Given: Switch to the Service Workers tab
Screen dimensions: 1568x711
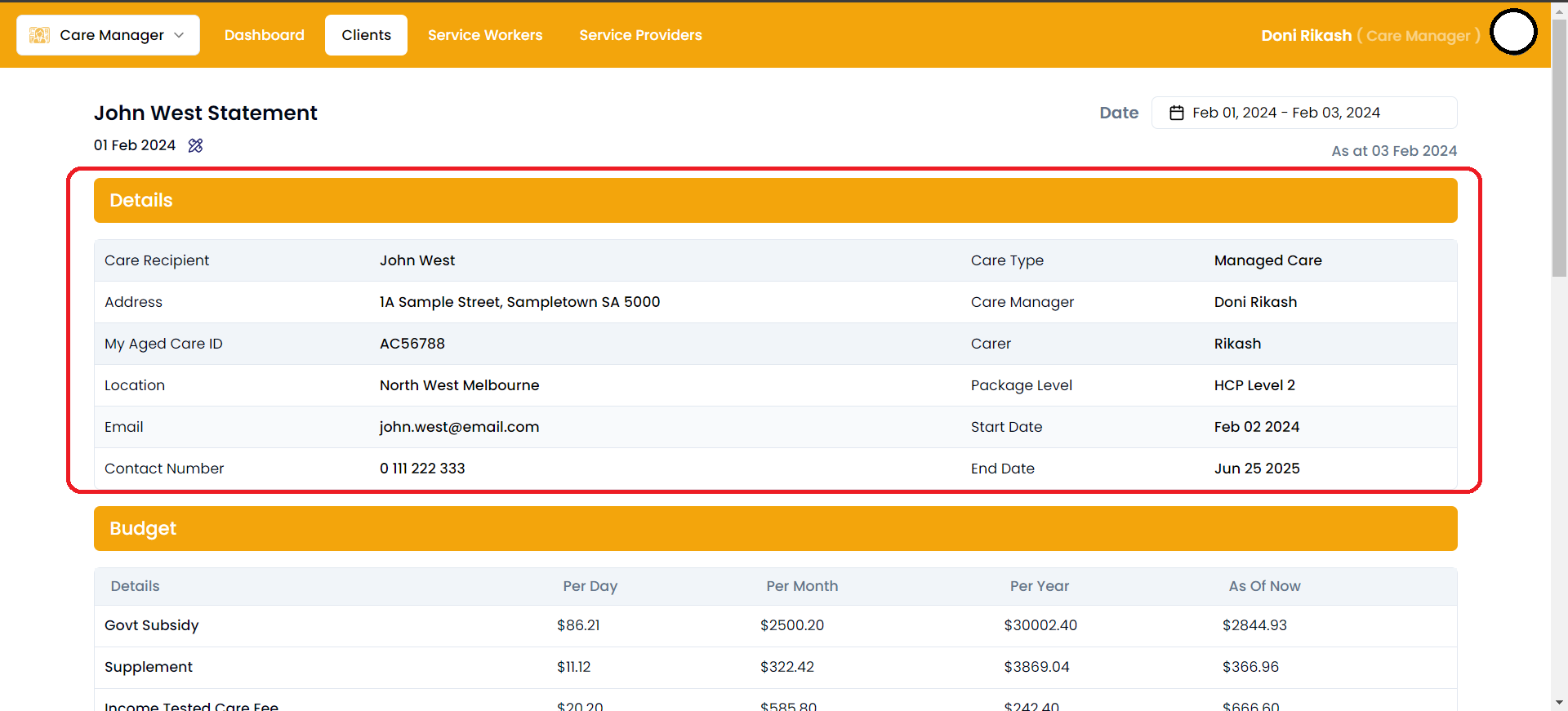Looking at the screenshot, I should tap(485, 35).
